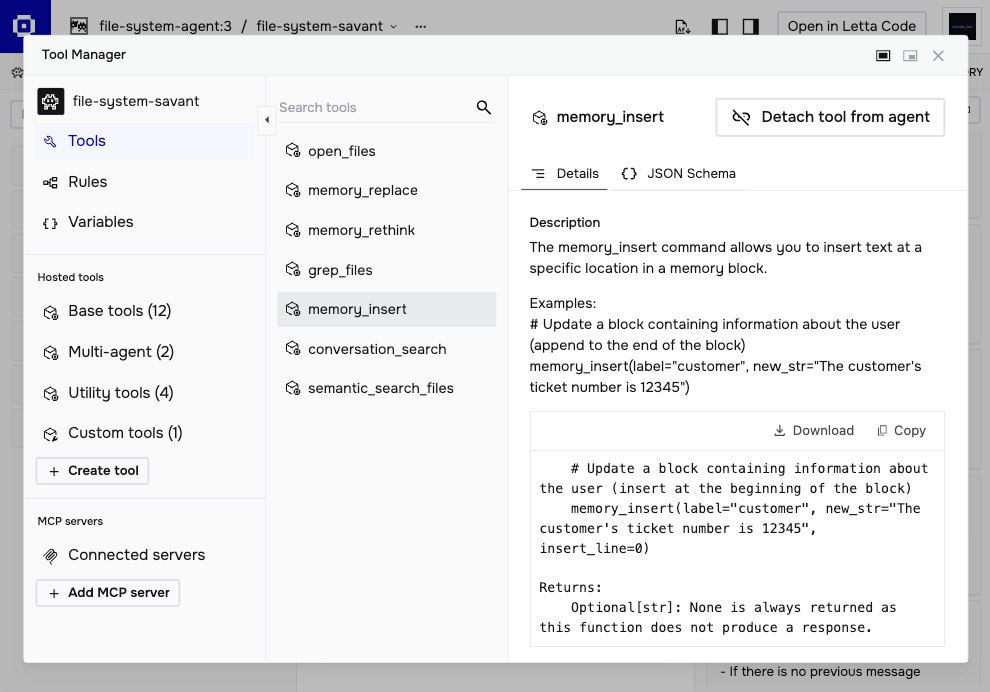Open the Rules section

click(x=145, y=182)
